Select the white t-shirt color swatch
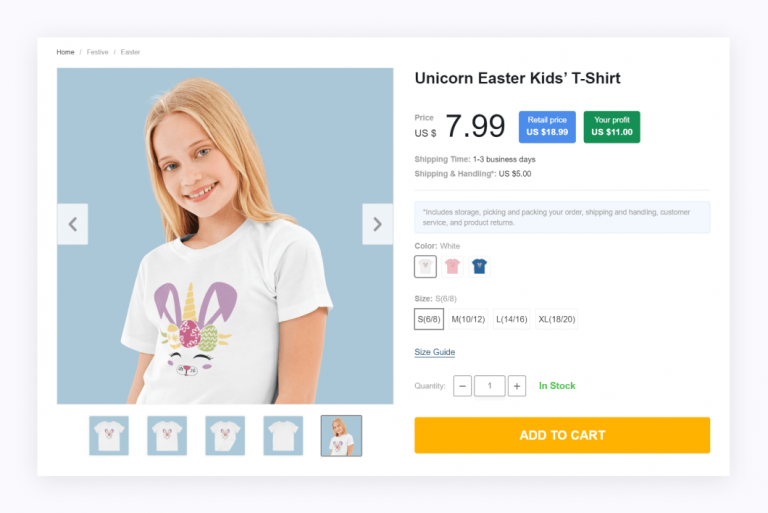 425,267
